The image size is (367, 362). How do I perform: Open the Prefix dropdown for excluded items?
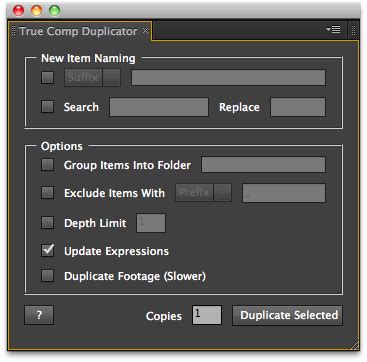(203, 193)
